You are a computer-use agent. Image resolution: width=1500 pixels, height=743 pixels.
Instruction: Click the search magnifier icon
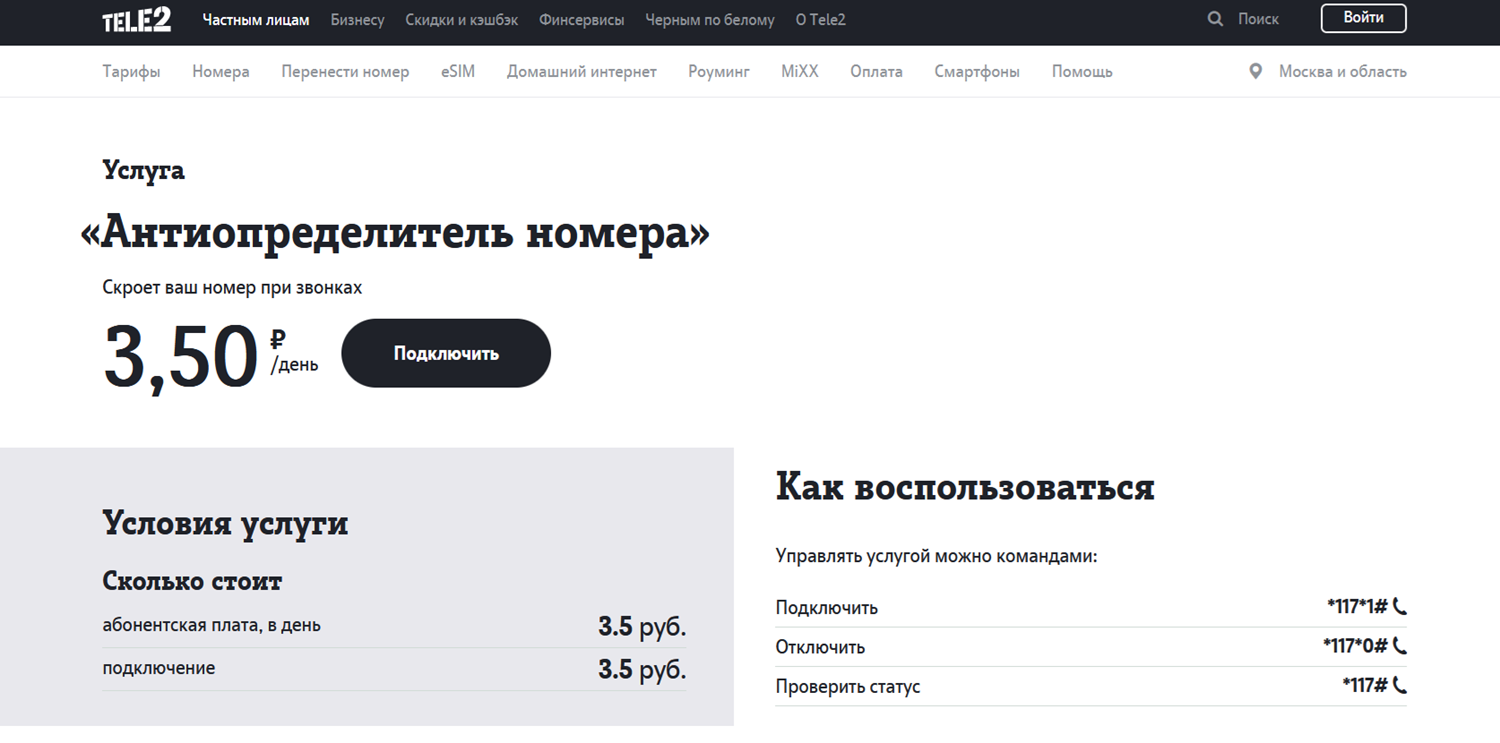[1215, 19]
